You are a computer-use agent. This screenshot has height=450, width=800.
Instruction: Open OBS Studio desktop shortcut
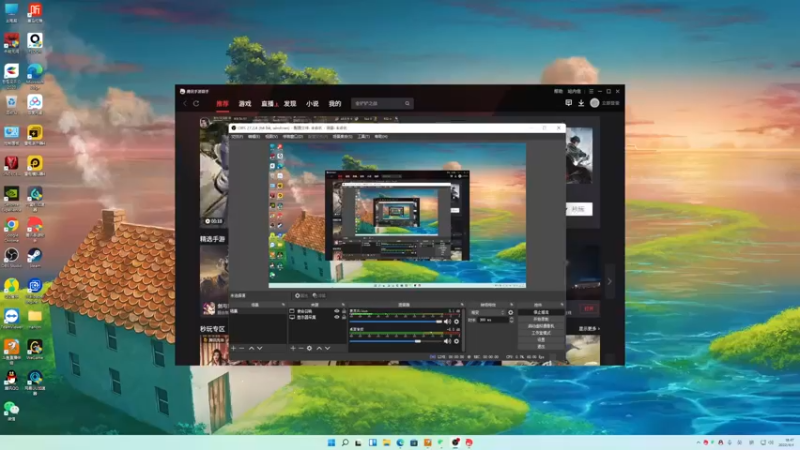pyautogui.click(x=11, y=257)
